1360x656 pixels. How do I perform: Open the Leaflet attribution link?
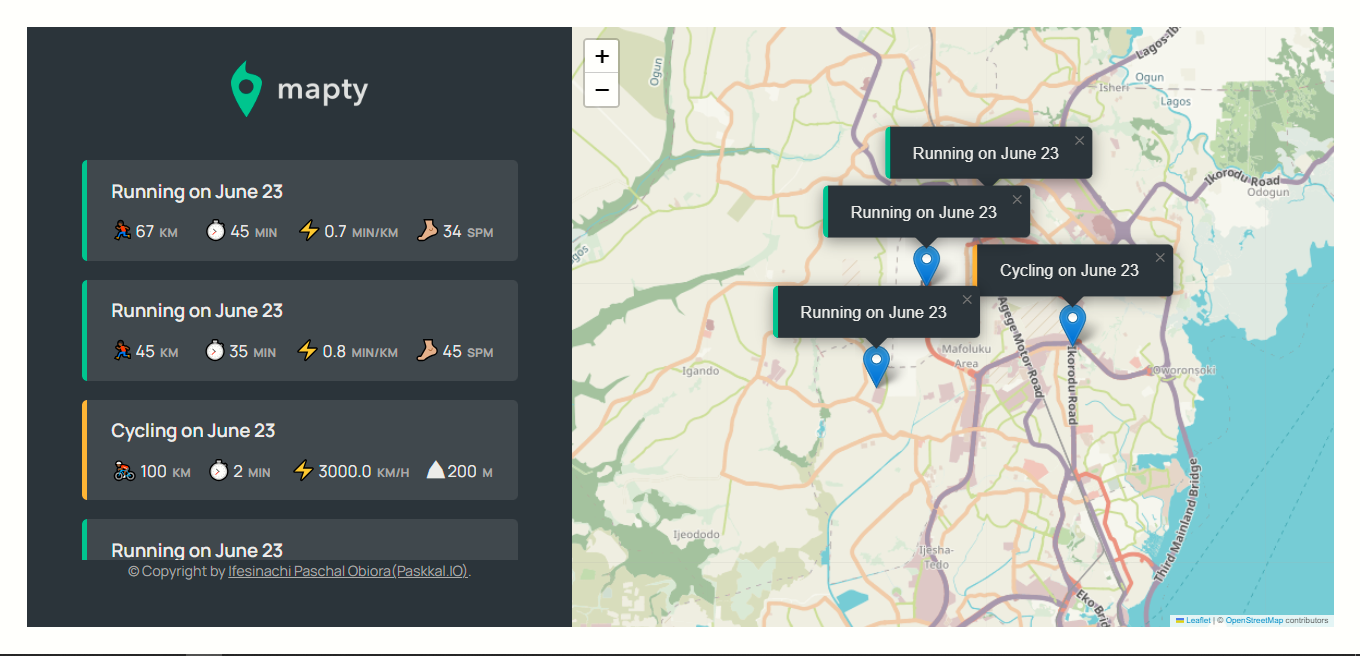click(x=1197, y=621)
